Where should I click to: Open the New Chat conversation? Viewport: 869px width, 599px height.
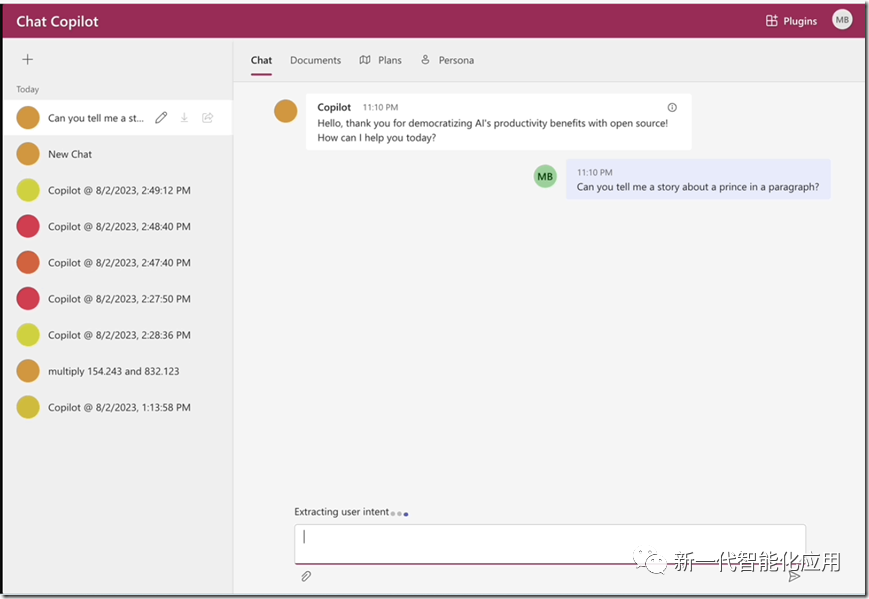(117, 154)
